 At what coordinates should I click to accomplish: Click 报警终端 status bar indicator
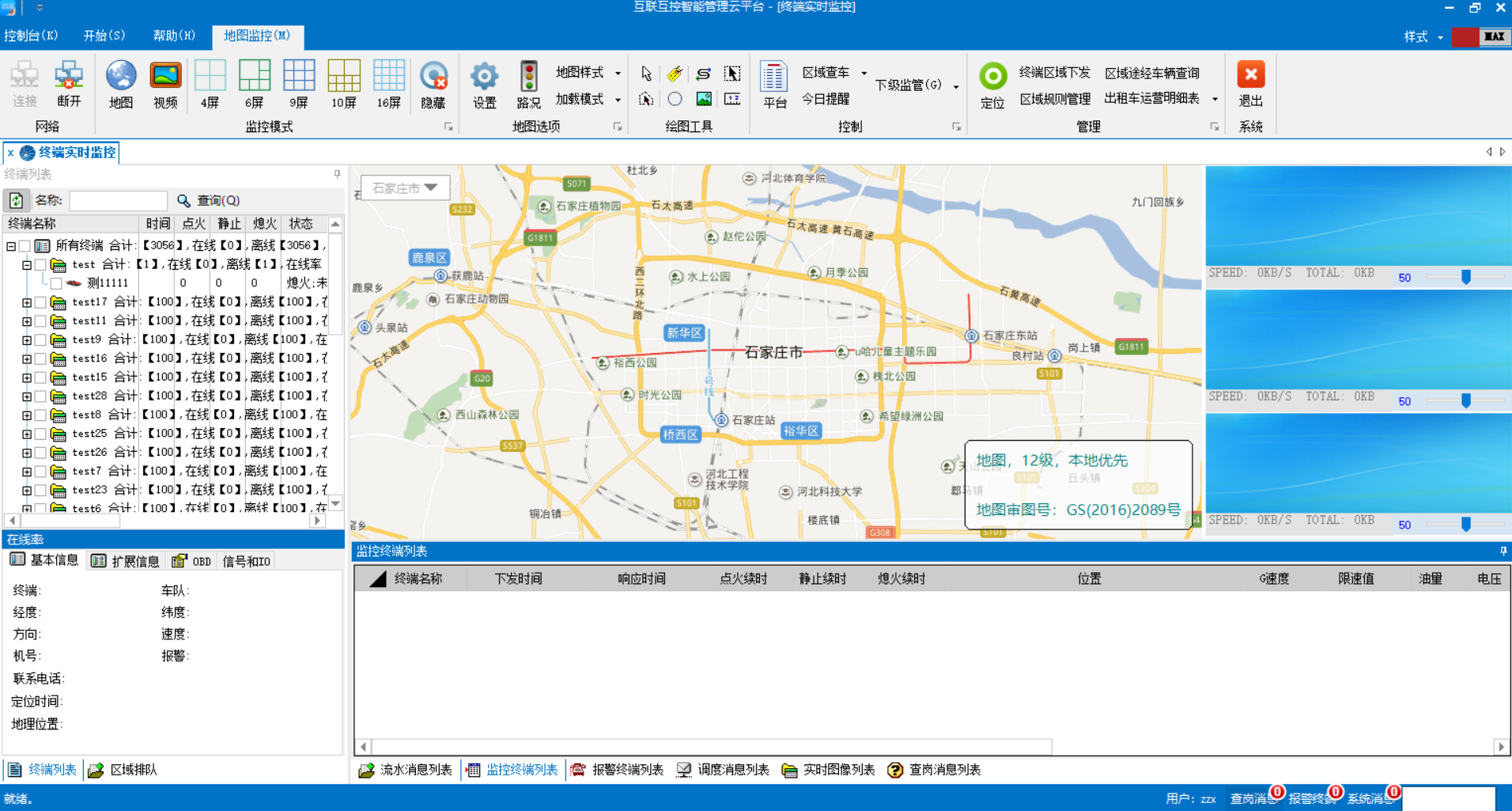click(1314, 798)
